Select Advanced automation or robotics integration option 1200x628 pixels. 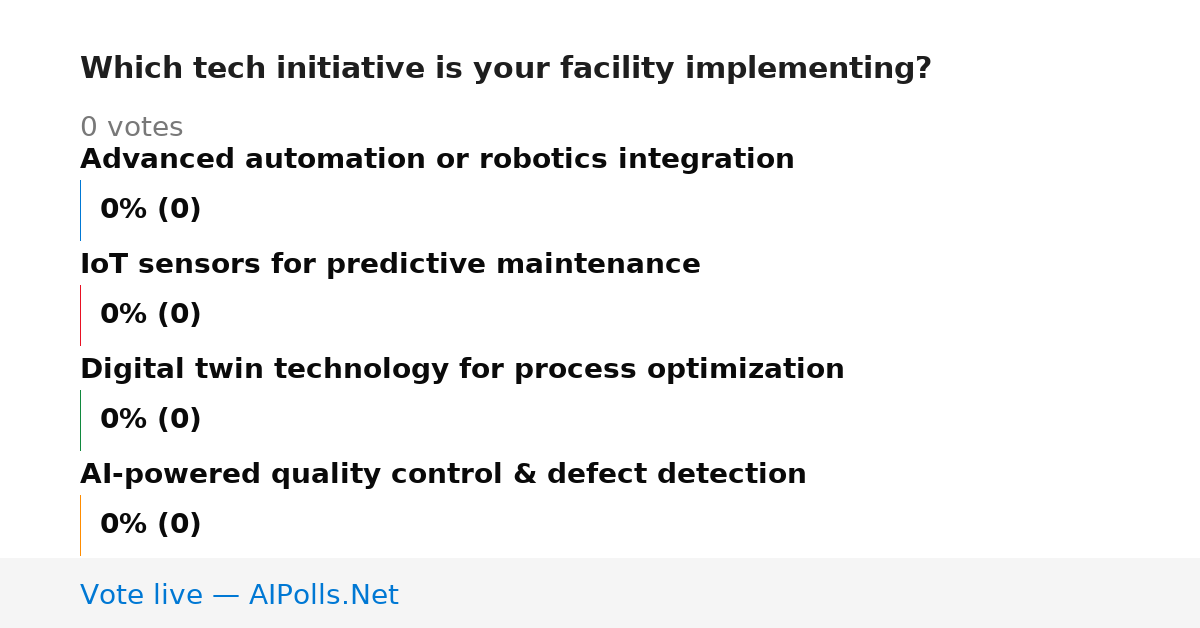pos(437,160)
